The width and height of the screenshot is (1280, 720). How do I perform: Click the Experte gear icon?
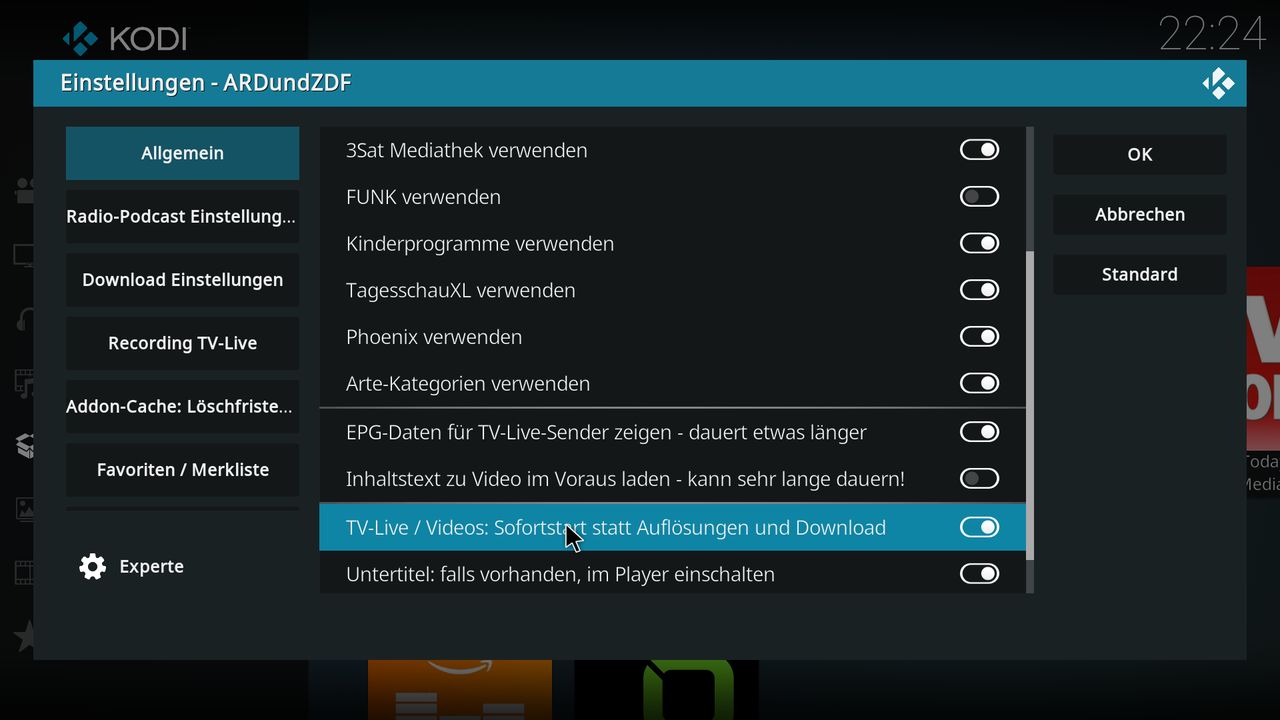click(x=93, y=567)
